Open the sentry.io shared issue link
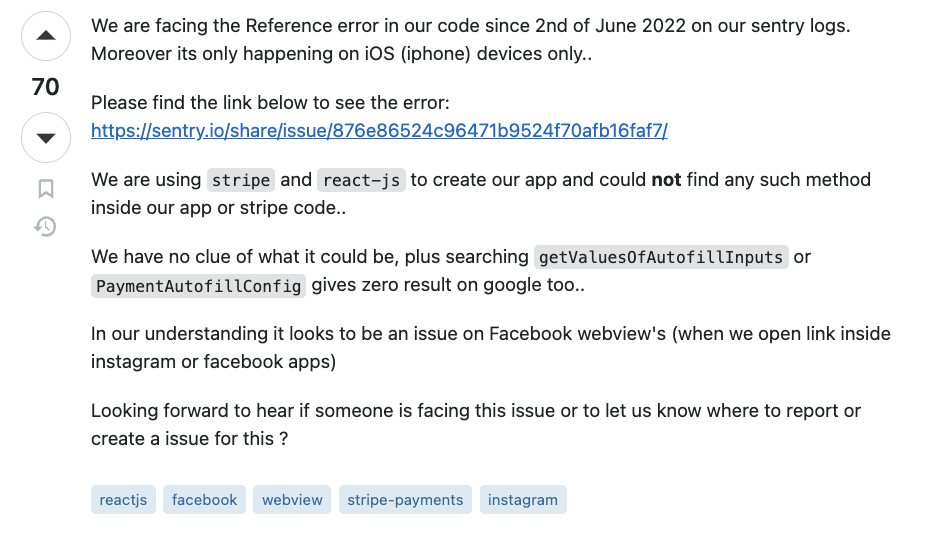The width and height of the screenshot is (929, 534). (379, 130)
